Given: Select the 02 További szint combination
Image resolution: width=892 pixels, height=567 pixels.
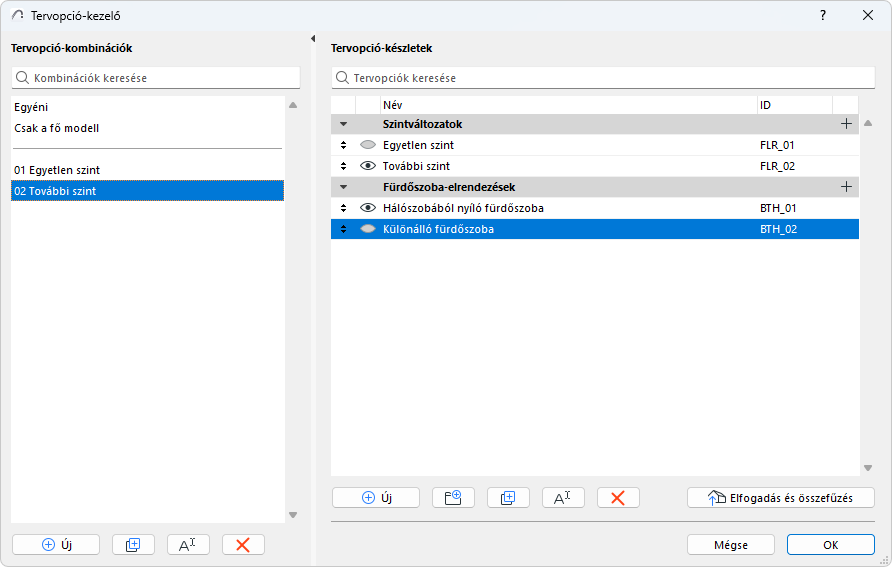Looking at the screenshot, I should 147,191.
